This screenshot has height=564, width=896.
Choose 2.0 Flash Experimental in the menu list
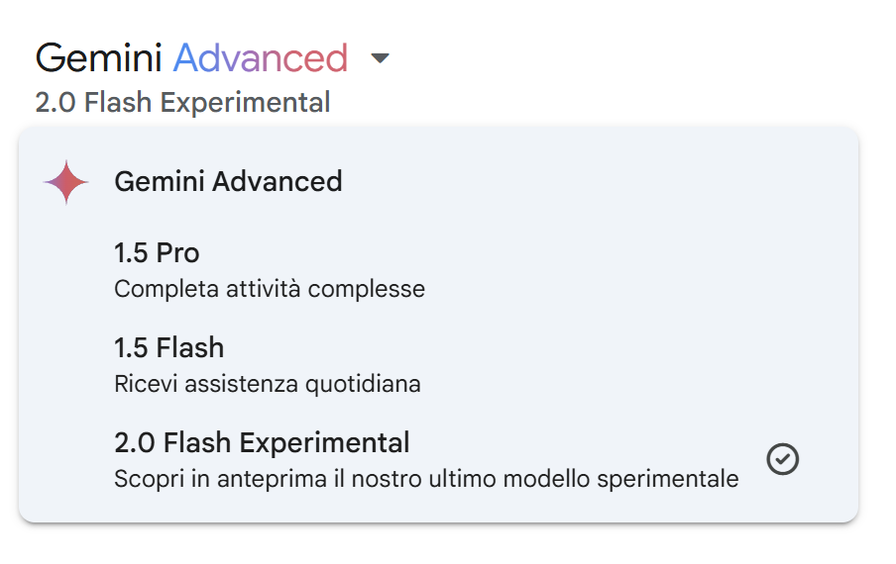(262, 443)
